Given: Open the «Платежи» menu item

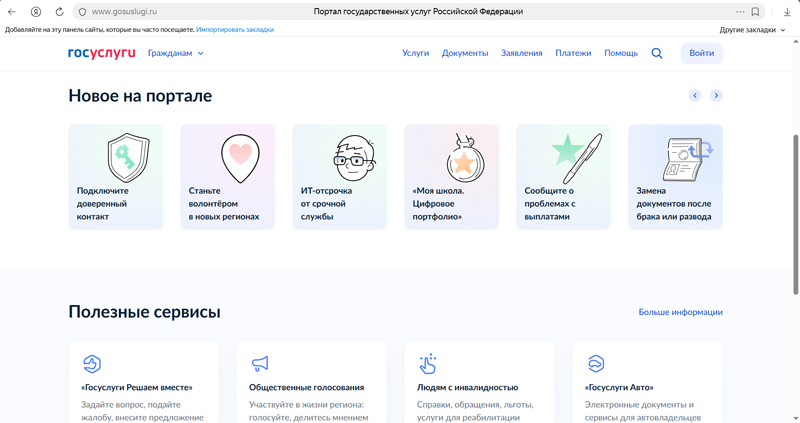Looking at the screenshot, I should (x=573, y=53).
